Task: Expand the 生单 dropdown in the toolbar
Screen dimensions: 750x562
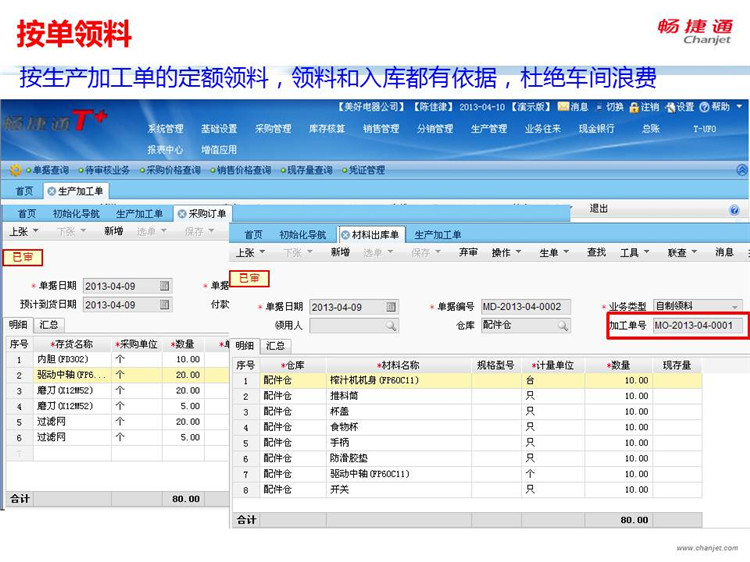Action: tap(572, 253)
